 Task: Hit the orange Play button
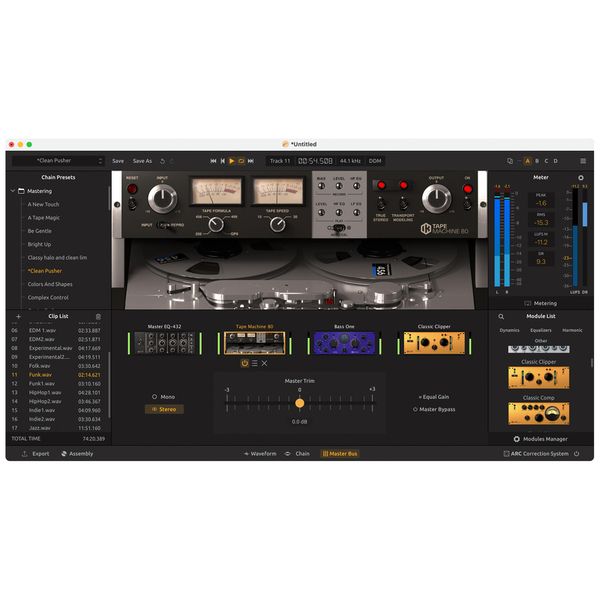coord(232,161)
